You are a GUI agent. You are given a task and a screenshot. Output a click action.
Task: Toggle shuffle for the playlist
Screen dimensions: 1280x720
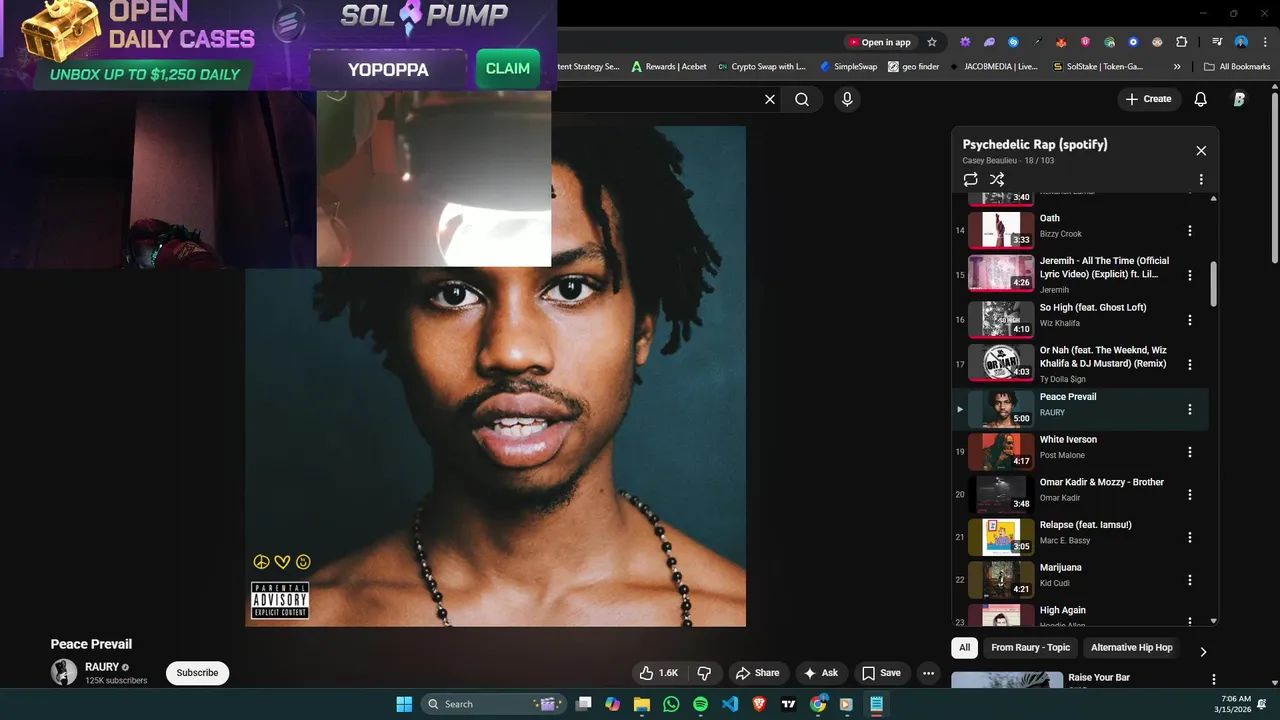pyautogui.click(x=997, y=179)
